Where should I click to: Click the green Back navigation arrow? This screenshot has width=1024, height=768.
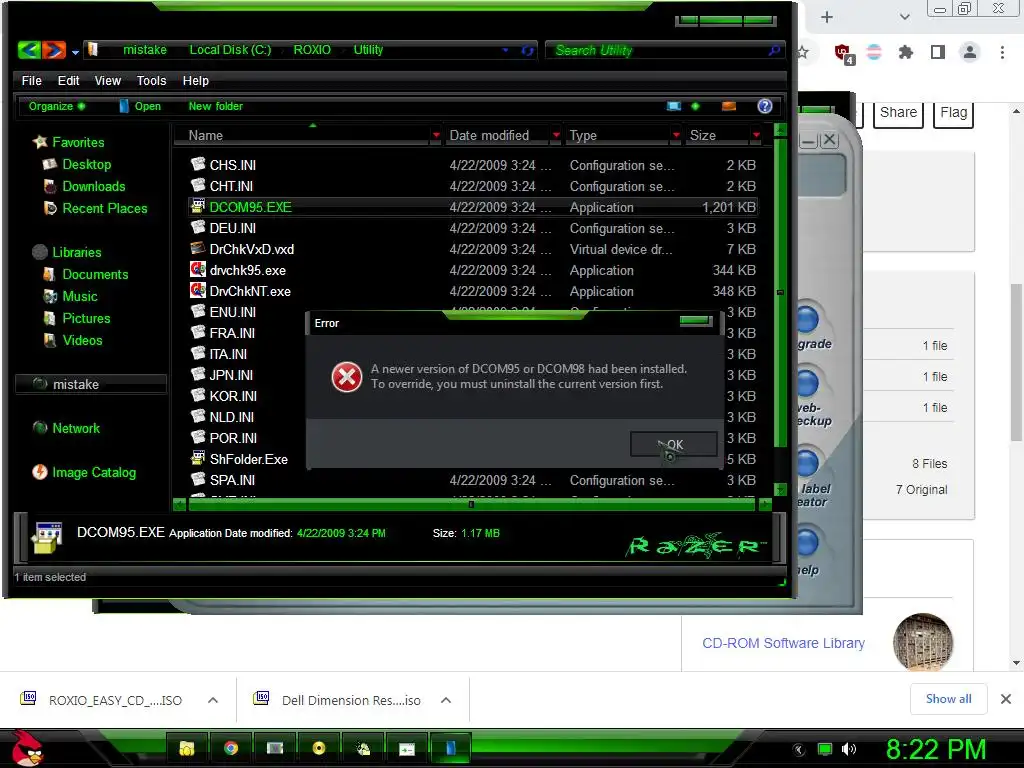(29, 50)
